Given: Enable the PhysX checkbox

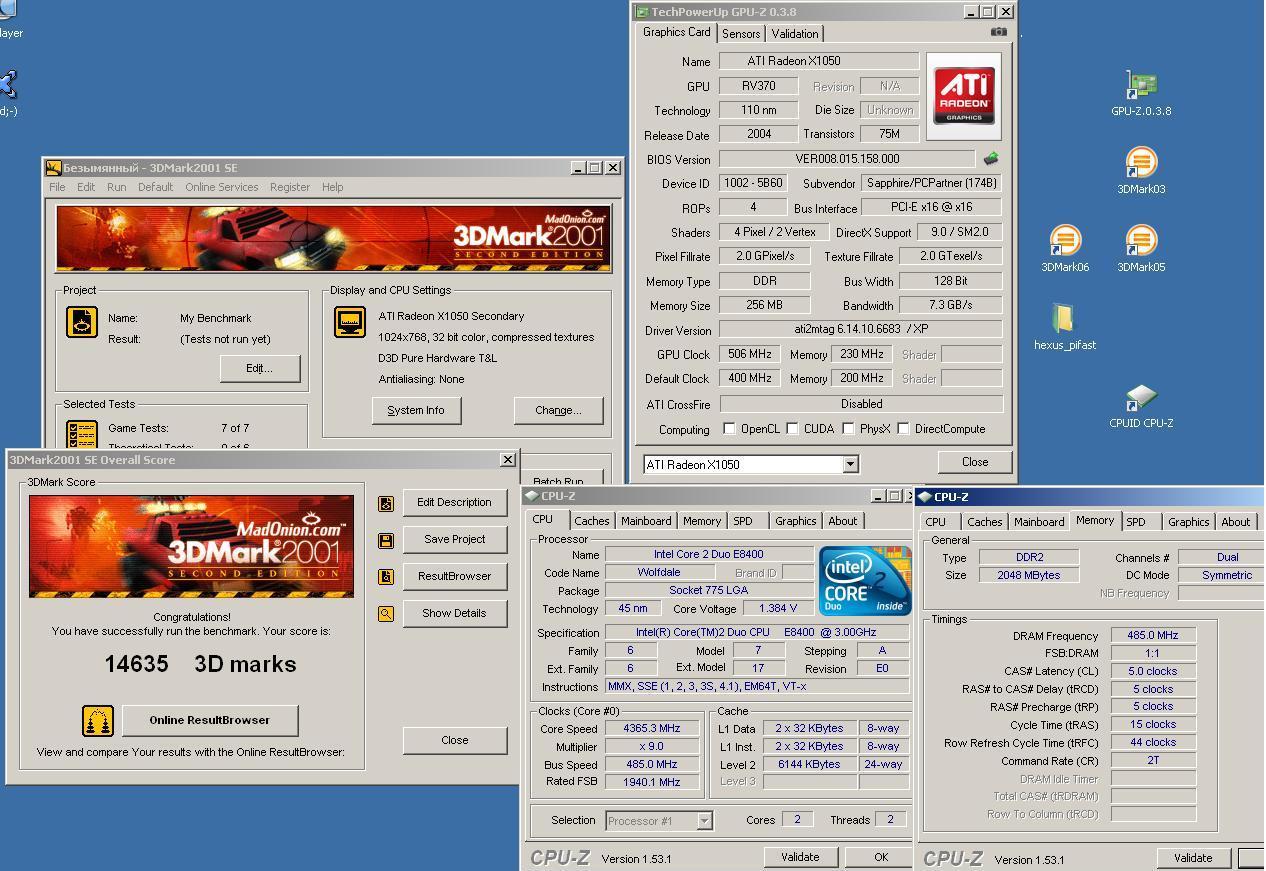Looking at the screenshot, I should (x=848, y=429).
